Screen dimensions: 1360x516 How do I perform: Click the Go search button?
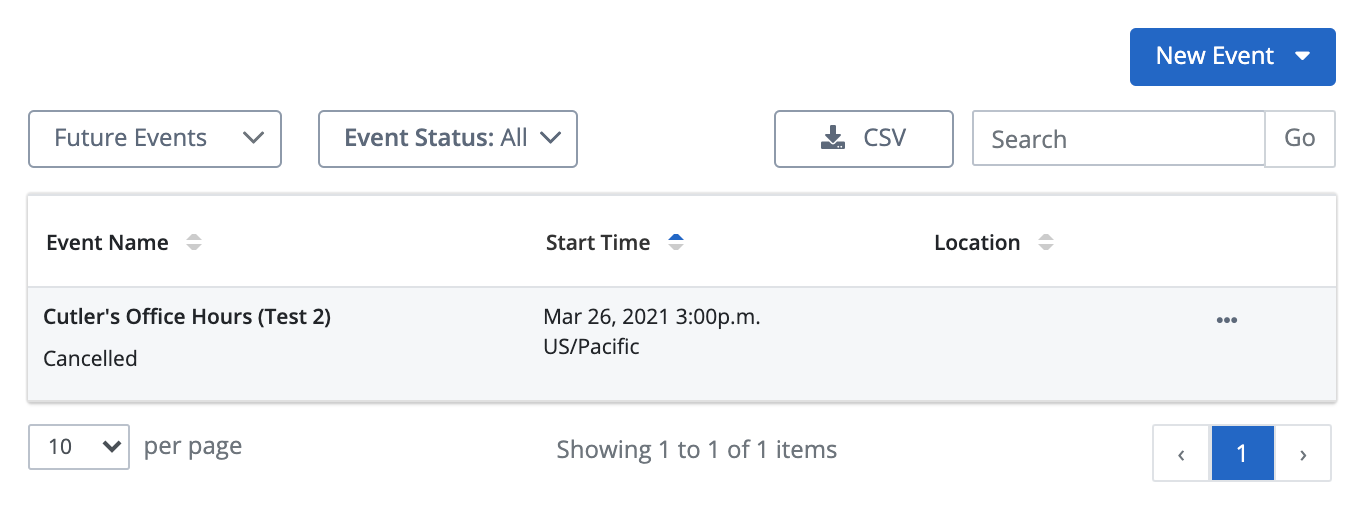pyautogui.click(x=1300, y=138)
